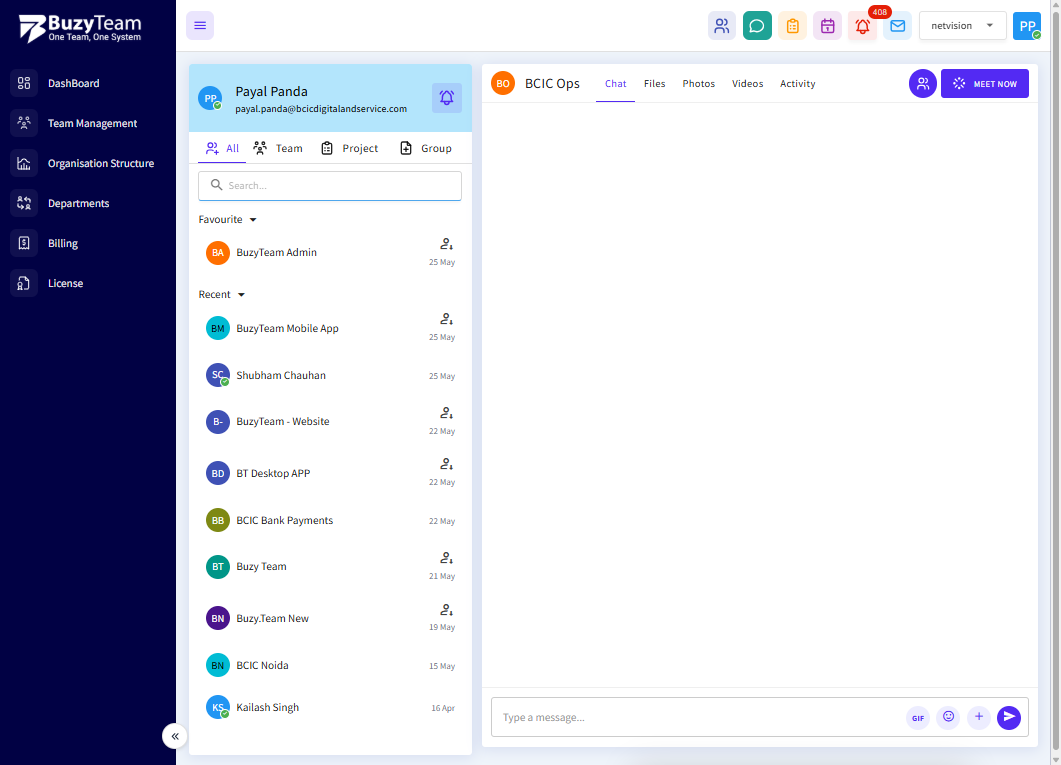Open the purple calendar icon
Image resolution: width=1061 pixels, height=765 pixels.
827,26
